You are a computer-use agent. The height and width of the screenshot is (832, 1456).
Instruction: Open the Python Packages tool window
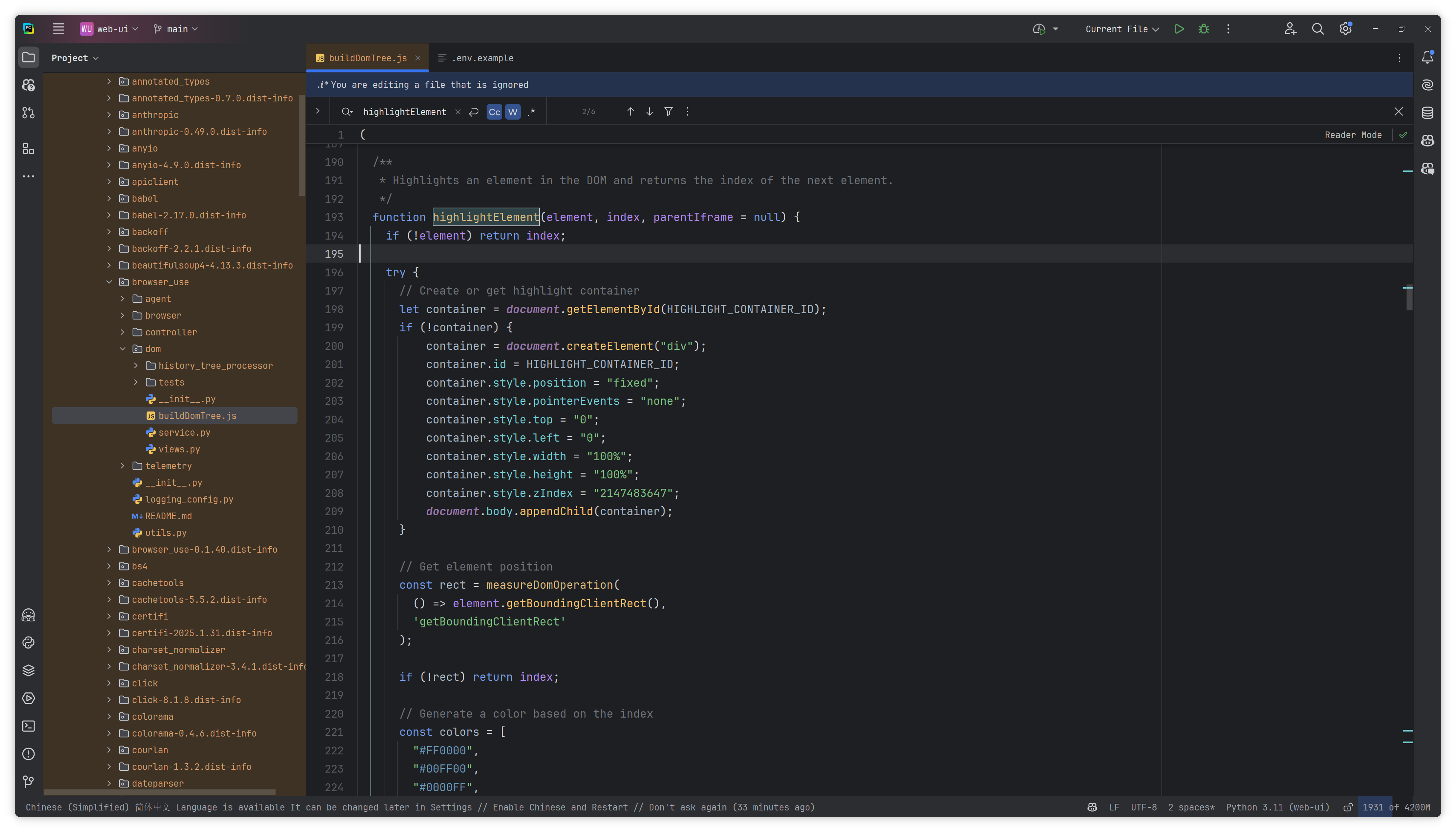coord(28,670)
